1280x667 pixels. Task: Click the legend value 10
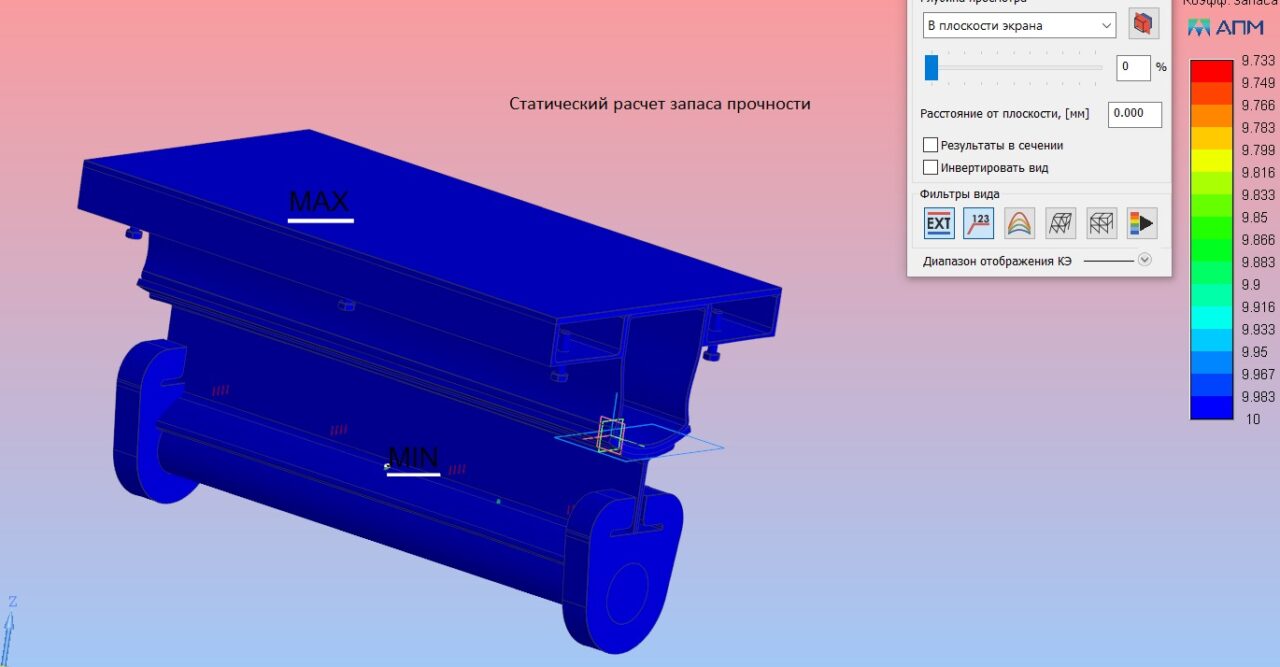click(x=1253, y=419)
